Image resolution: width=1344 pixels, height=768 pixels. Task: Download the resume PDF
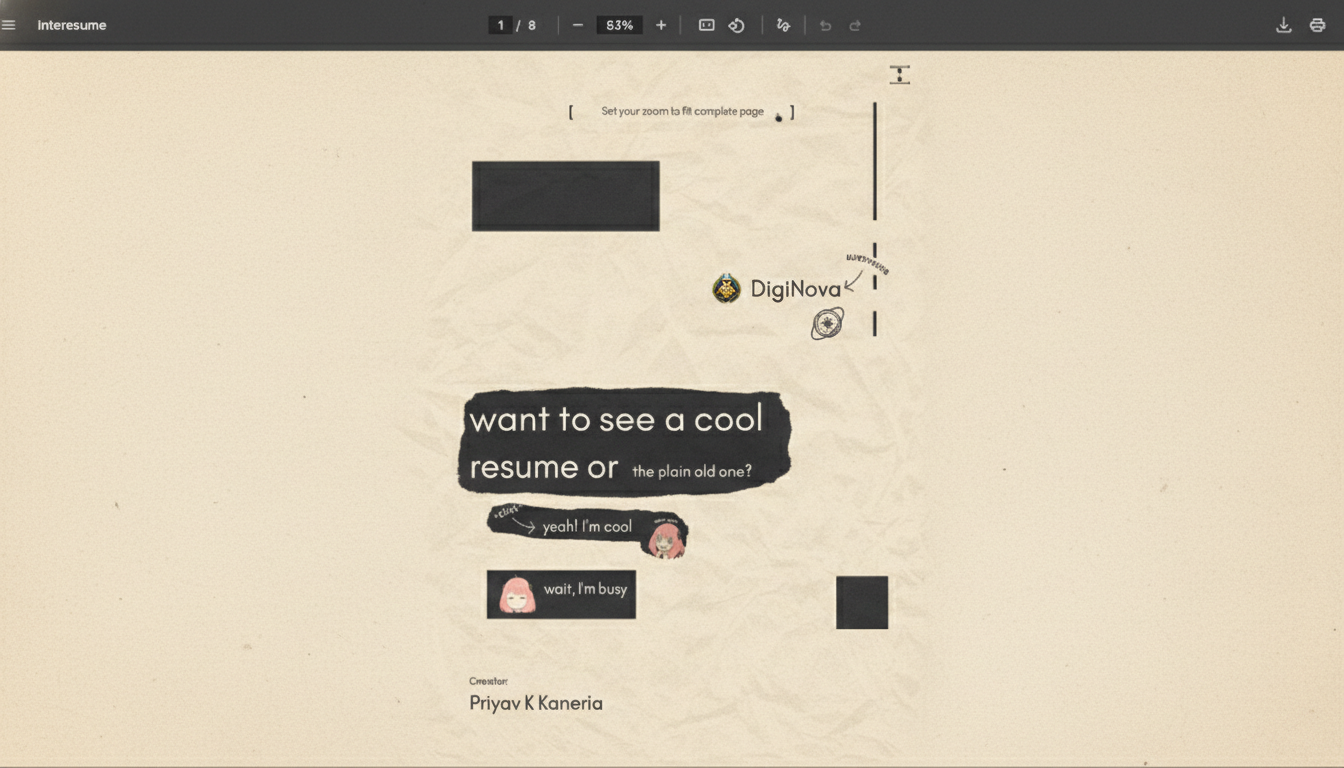1284,24
